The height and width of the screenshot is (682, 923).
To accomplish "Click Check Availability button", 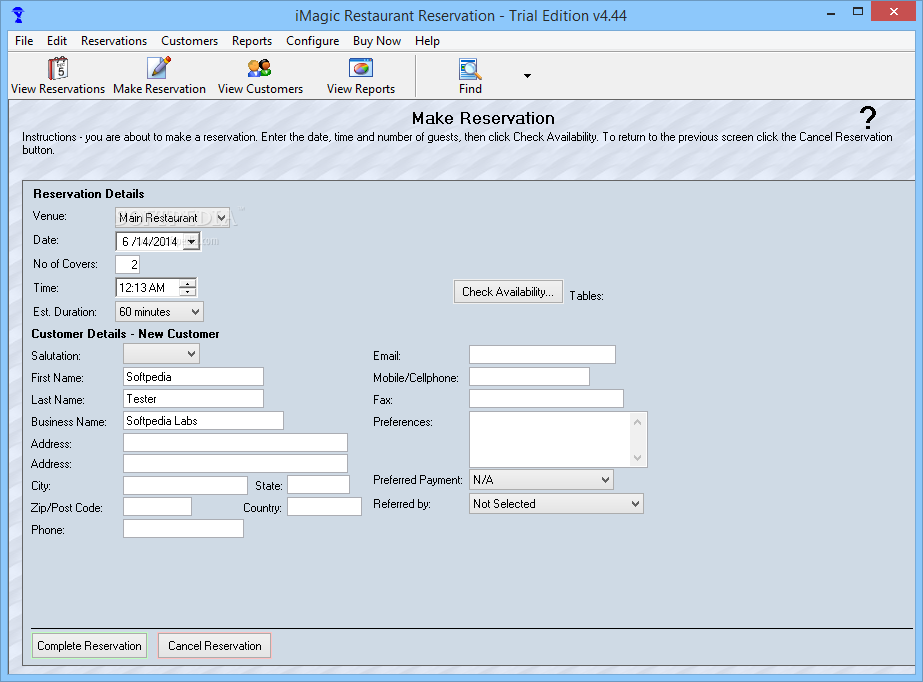I will click(x=508, y=292).
